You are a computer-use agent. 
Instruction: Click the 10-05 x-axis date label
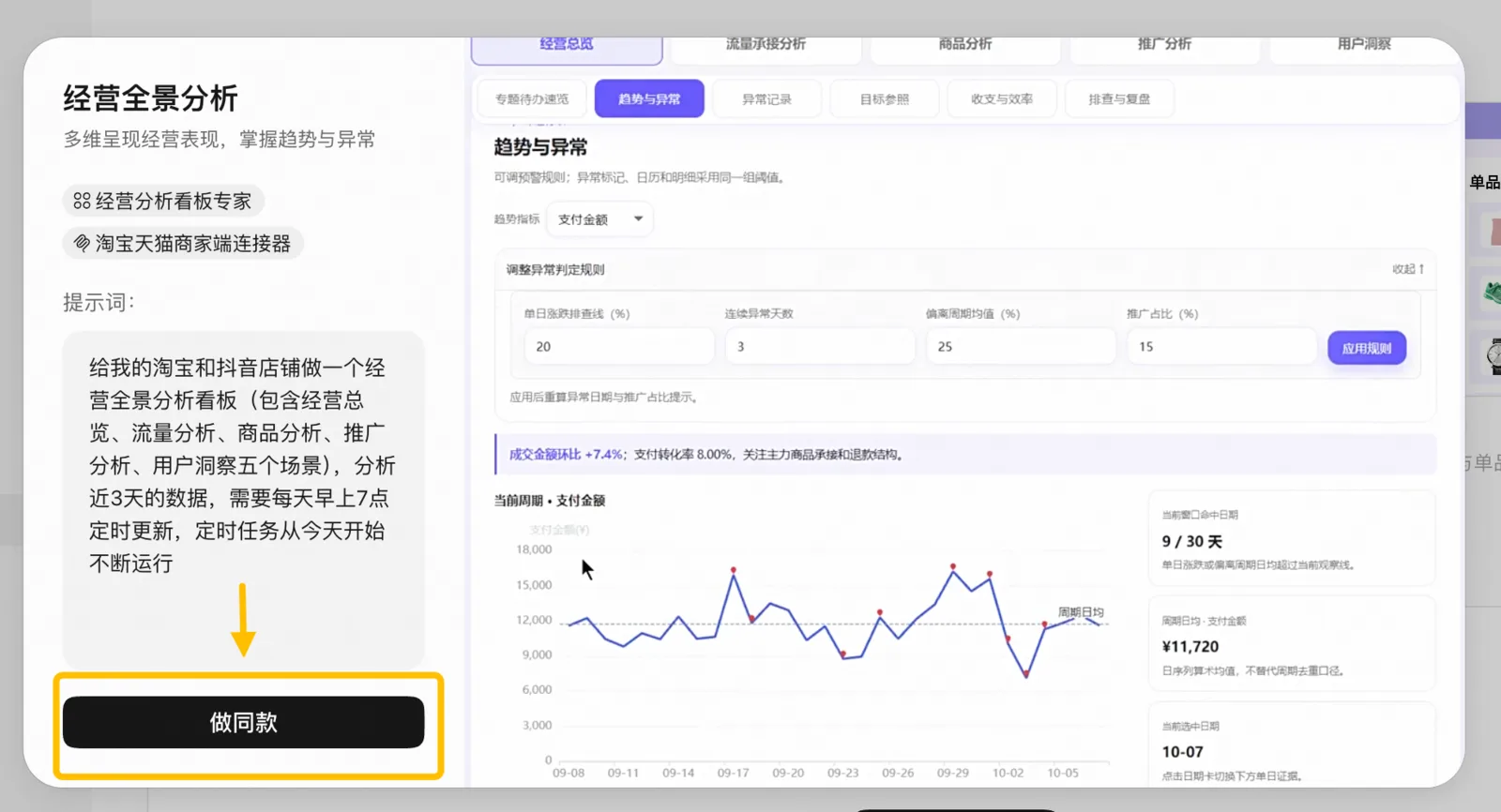(x=1063, y=773)
